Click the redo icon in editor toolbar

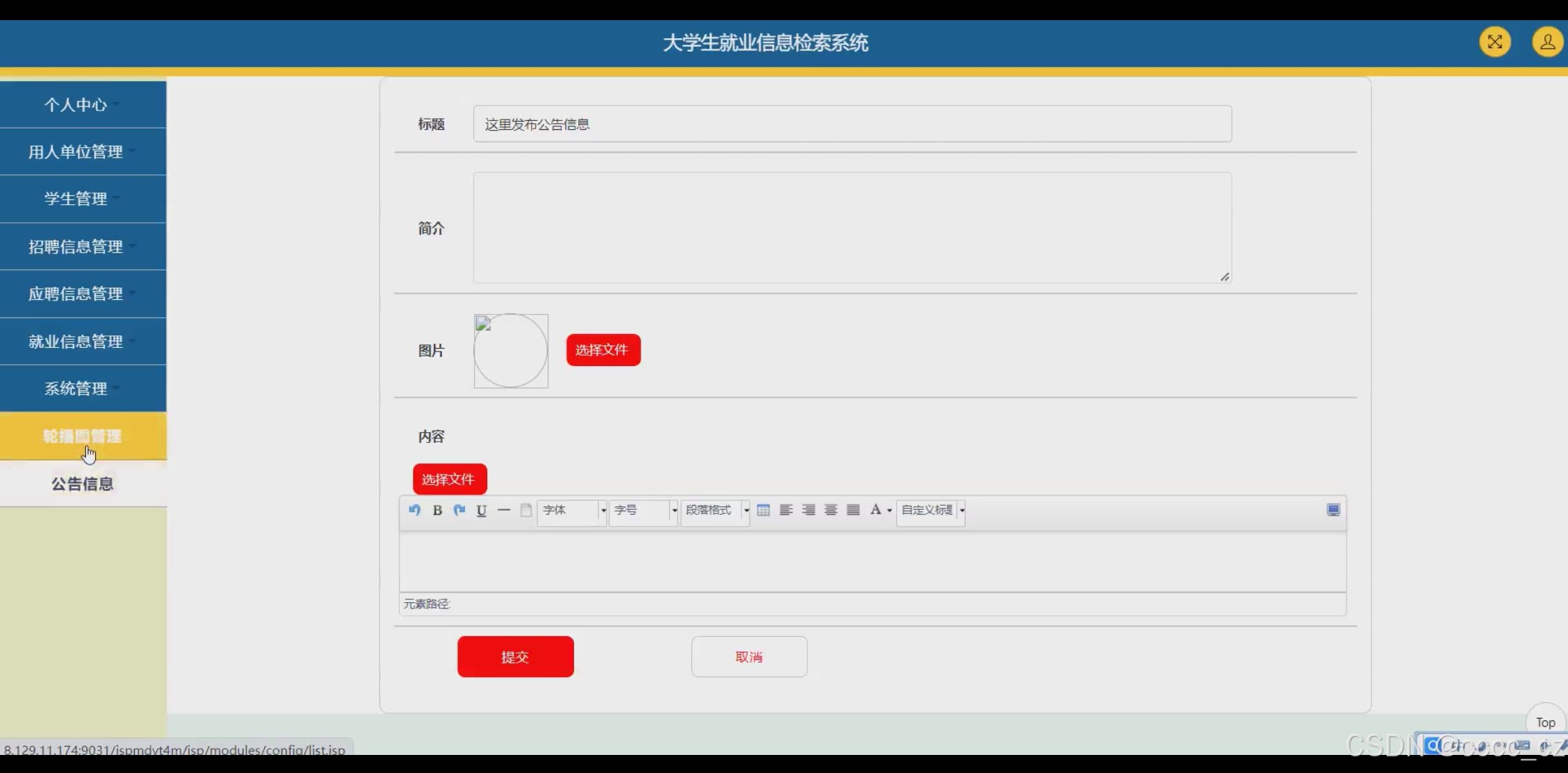click(460, 510)
